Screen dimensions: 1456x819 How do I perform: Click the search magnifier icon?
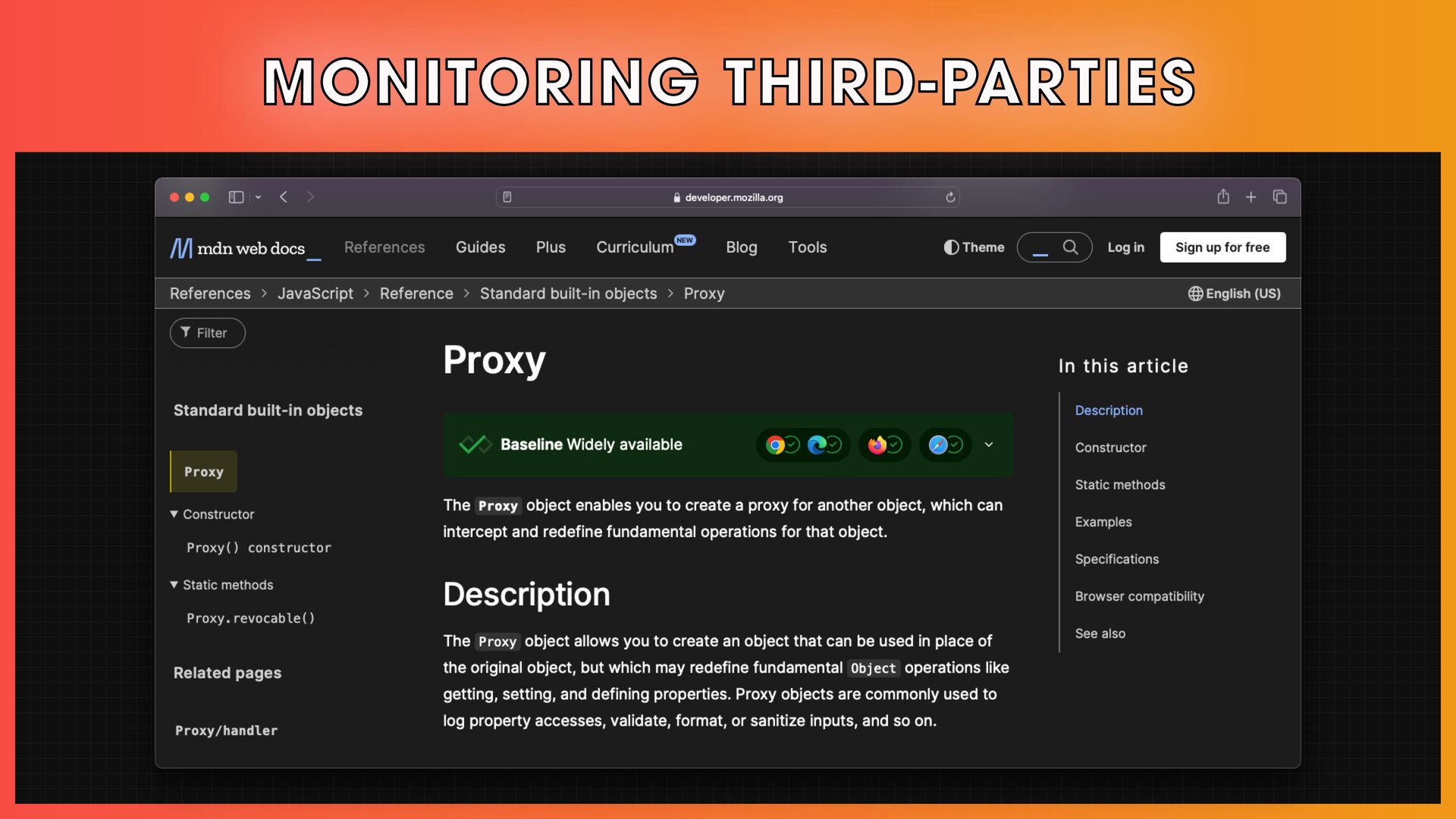click(1070, 247)
